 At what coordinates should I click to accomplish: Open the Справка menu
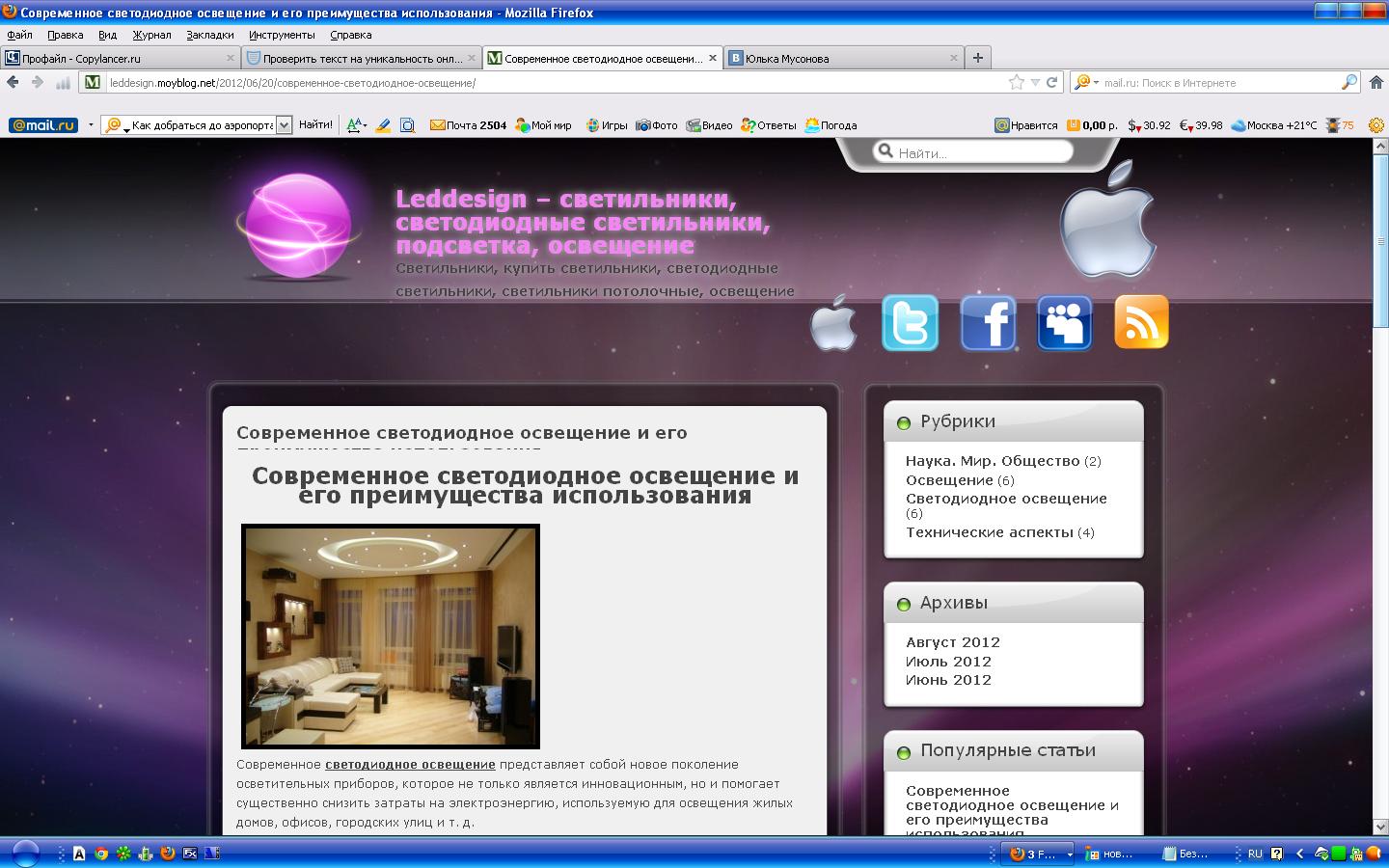pyautogui.click(x=351, y=35)
